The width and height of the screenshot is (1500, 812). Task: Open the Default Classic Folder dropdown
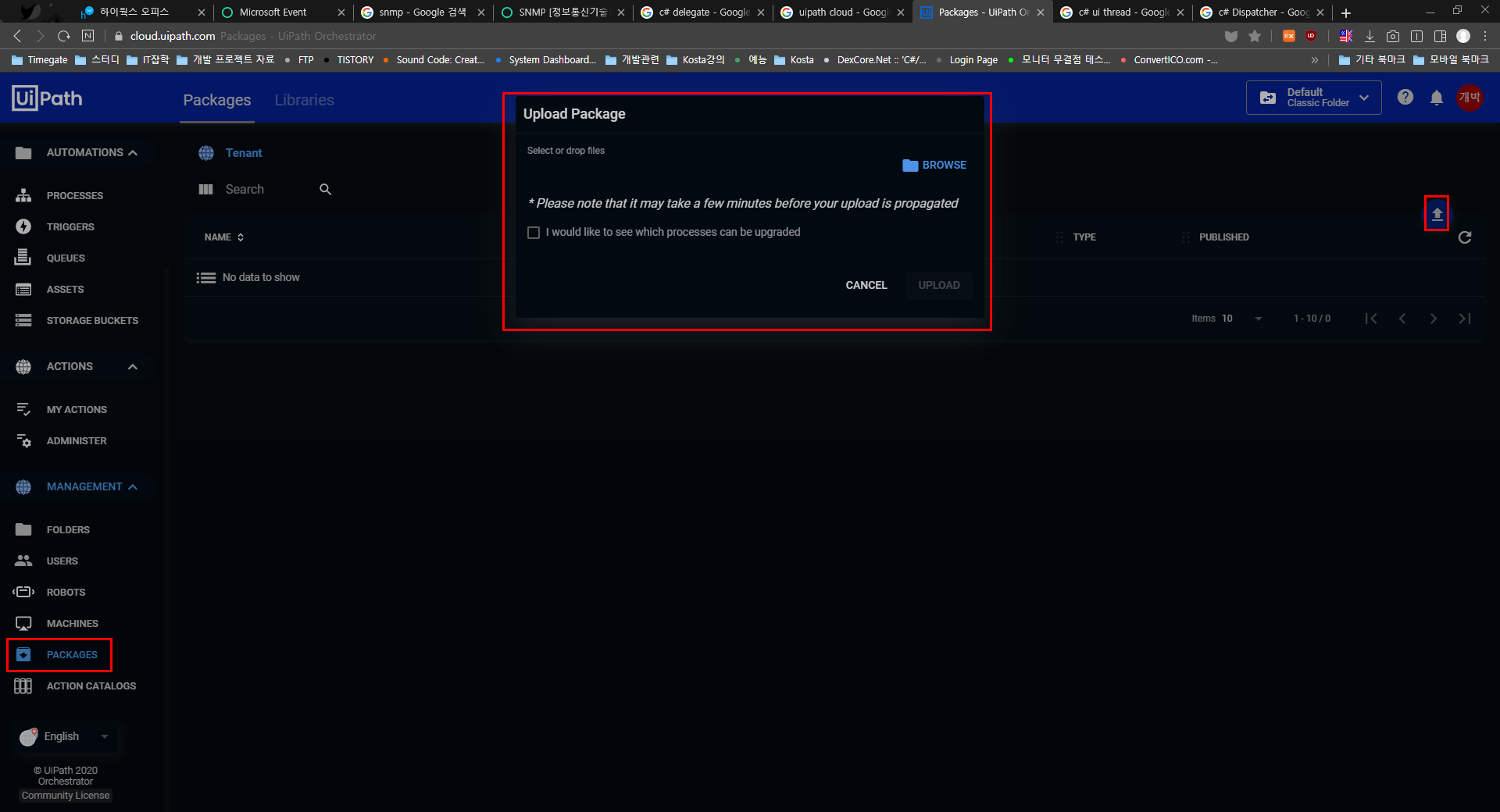tap(1314, 98)
